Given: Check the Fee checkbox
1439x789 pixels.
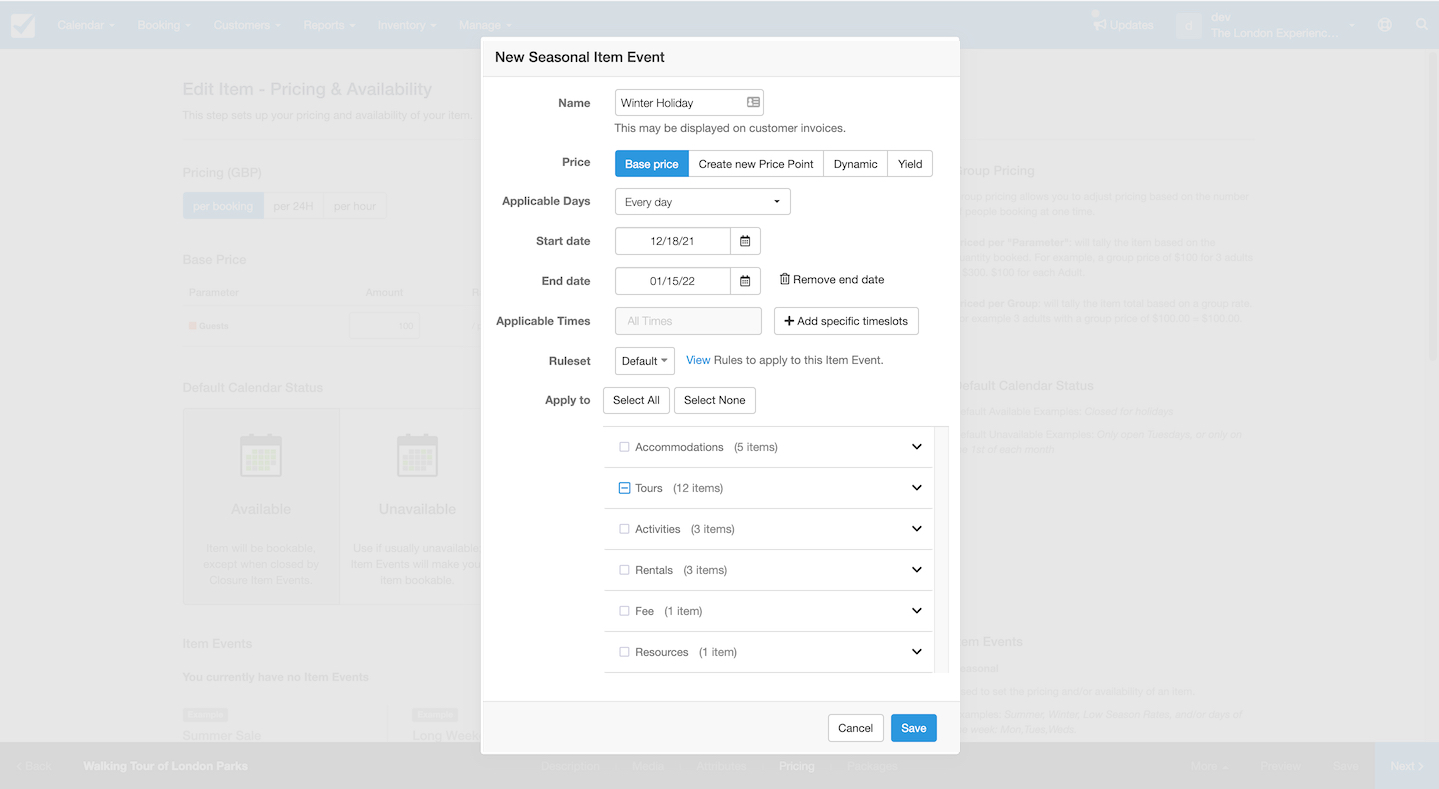Looking at the screenshot, I should pos(624,611).
